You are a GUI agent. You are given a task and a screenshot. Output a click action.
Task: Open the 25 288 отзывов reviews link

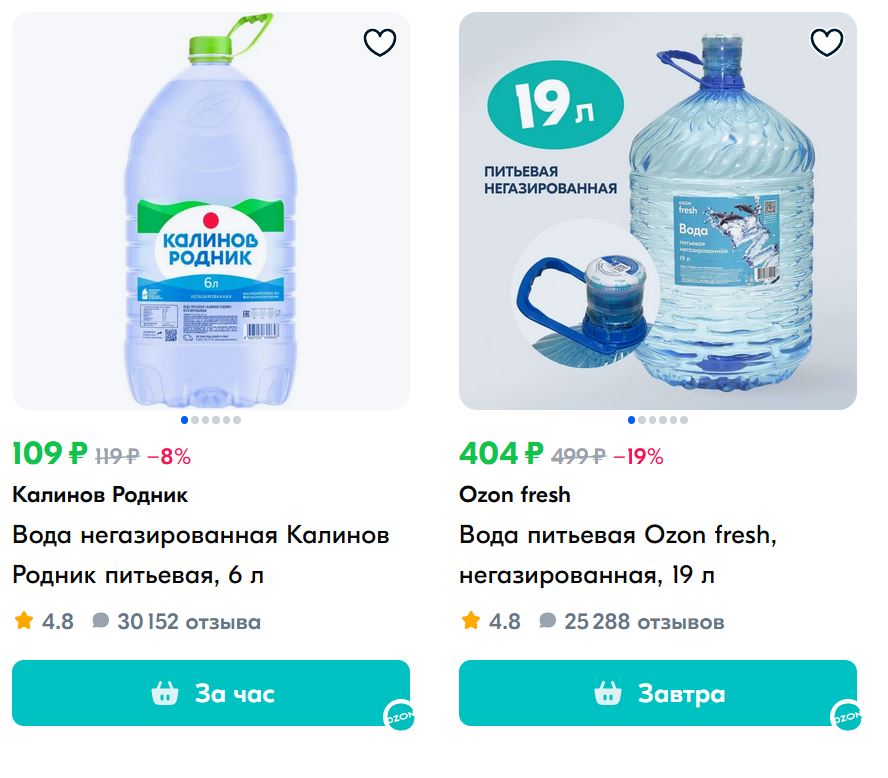pos(644,622)
